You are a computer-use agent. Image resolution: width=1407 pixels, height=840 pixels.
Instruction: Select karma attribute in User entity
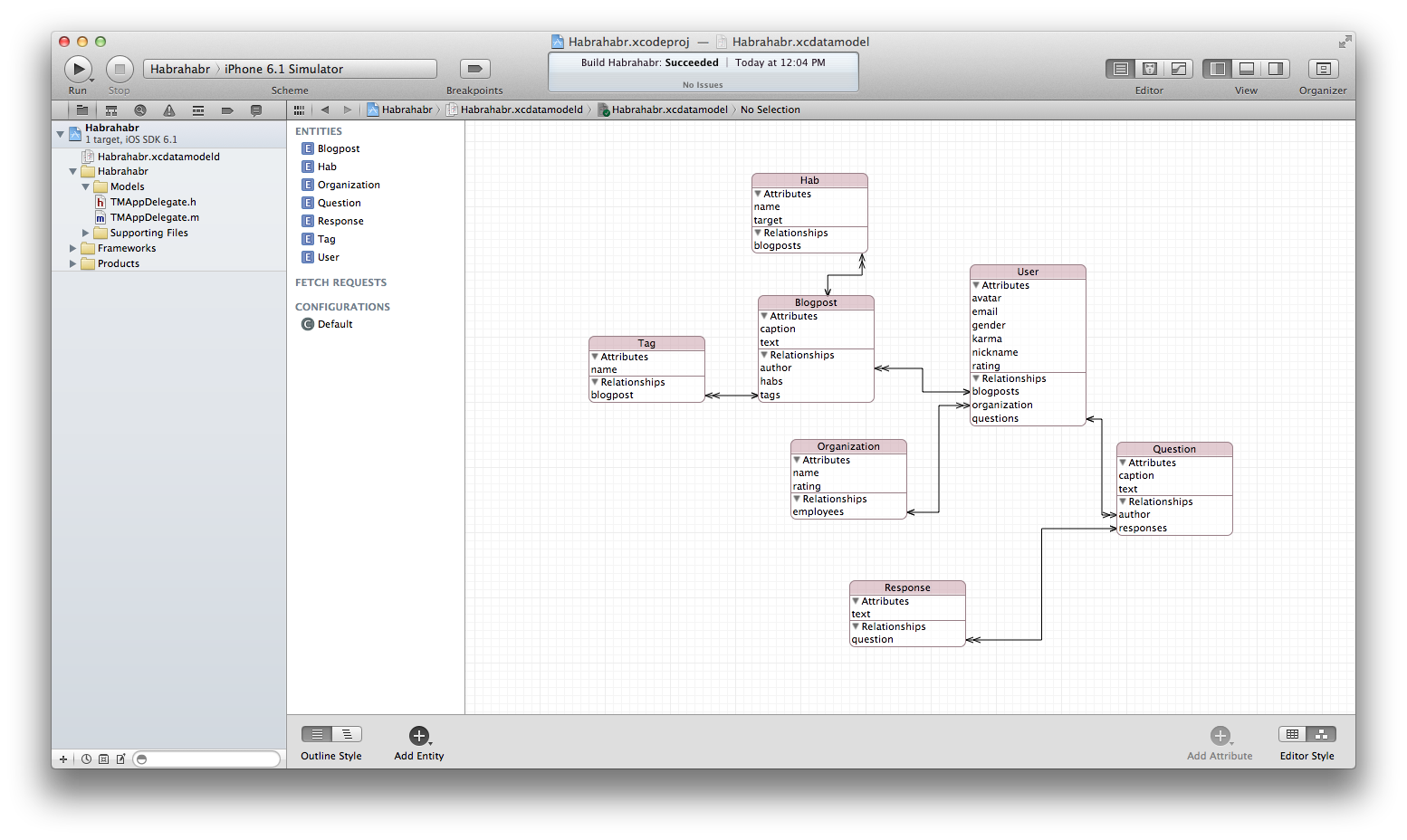tap(987, 339)
